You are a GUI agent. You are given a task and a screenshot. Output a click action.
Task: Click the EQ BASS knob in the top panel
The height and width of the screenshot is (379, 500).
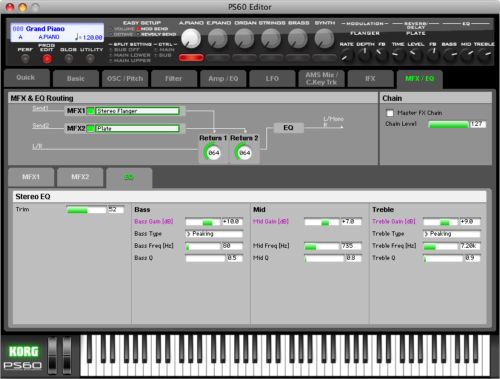pos(450,55)
